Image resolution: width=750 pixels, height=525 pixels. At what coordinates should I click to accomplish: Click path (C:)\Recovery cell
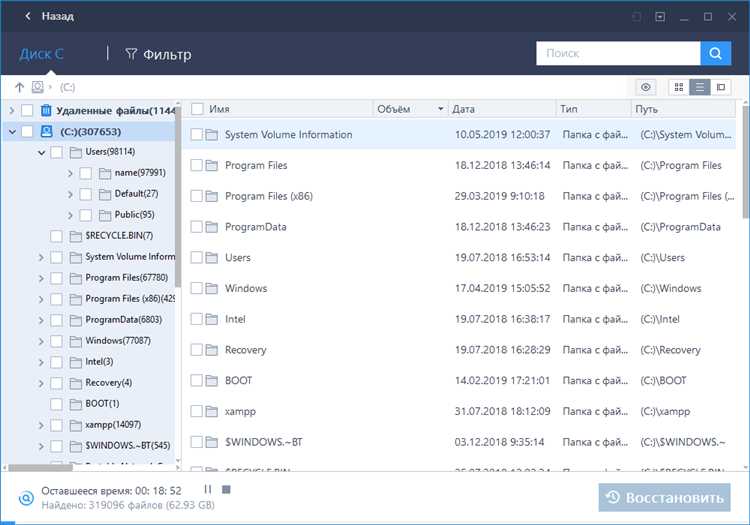point(670,350)
